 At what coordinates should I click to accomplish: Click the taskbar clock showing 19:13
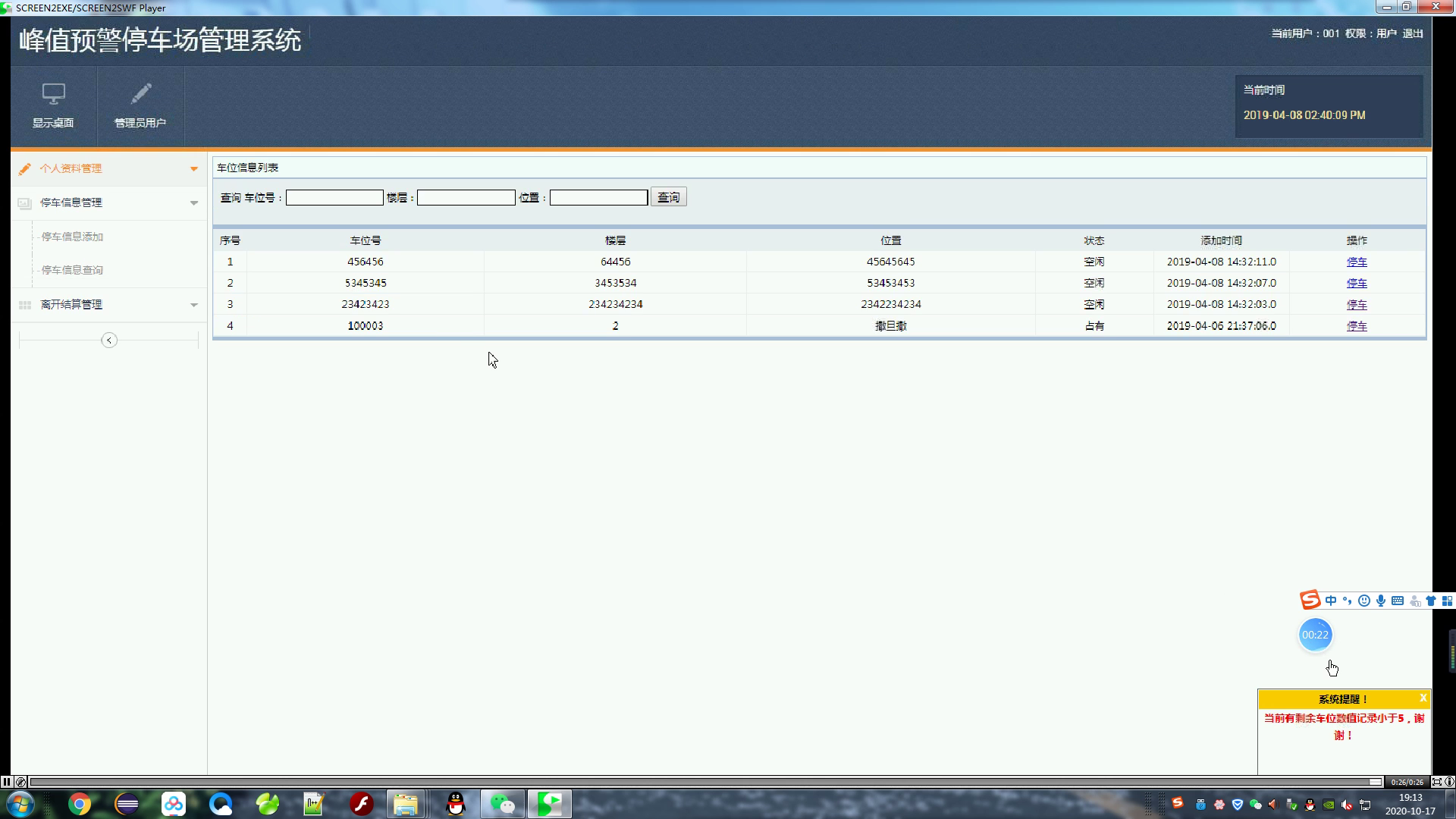coord(1410,804)
